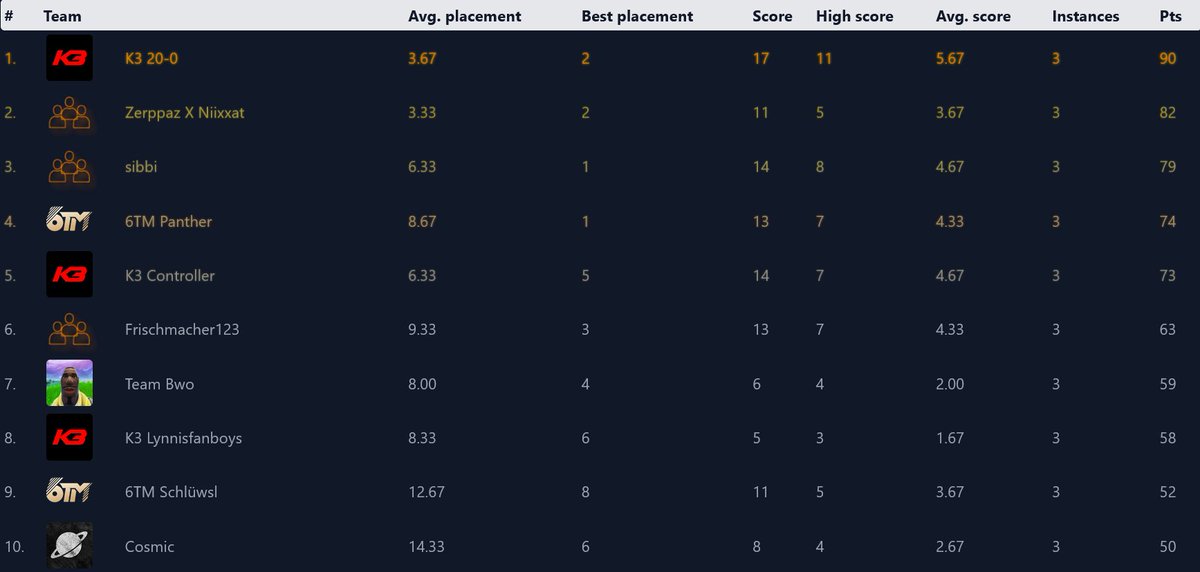Screen dimensions: 1200x572
Task: Click K3 Lynnisfanboys' 58 points value
Action: point(1167,437)
